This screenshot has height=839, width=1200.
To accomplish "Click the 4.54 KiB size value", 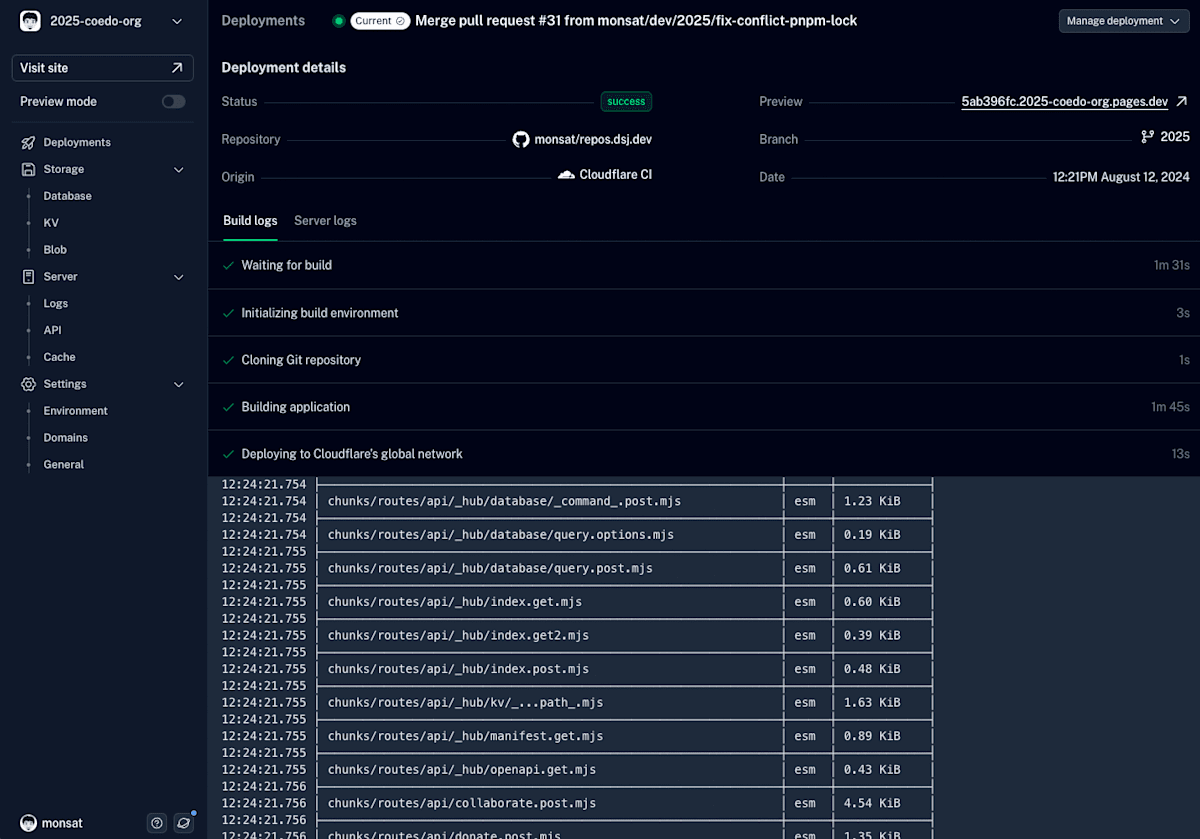I will (872, 804).
